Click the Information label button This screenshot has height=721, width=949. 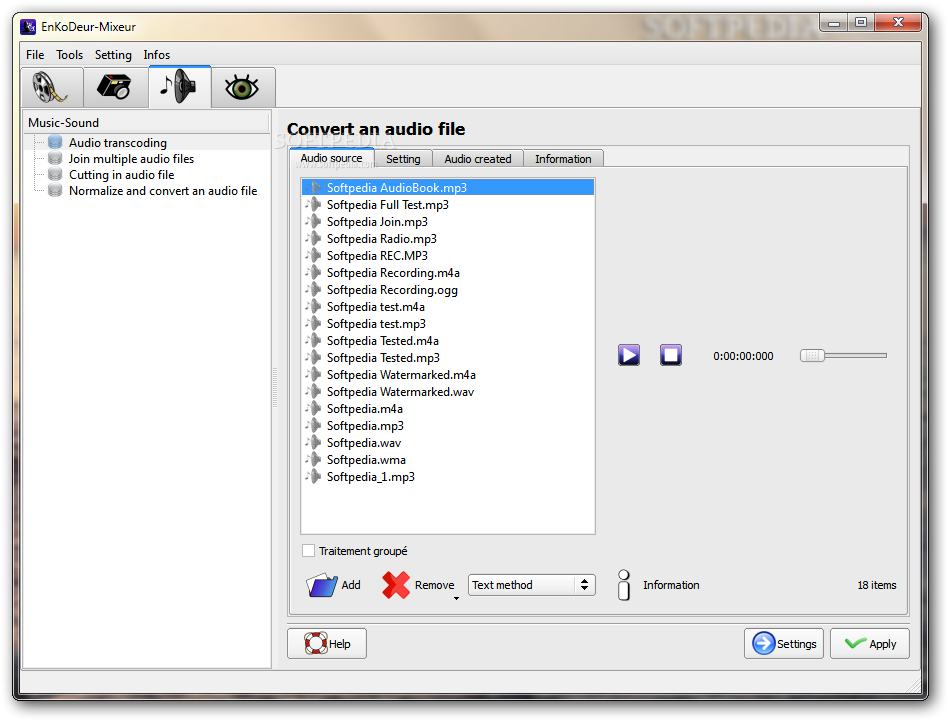tap(671, 585)
